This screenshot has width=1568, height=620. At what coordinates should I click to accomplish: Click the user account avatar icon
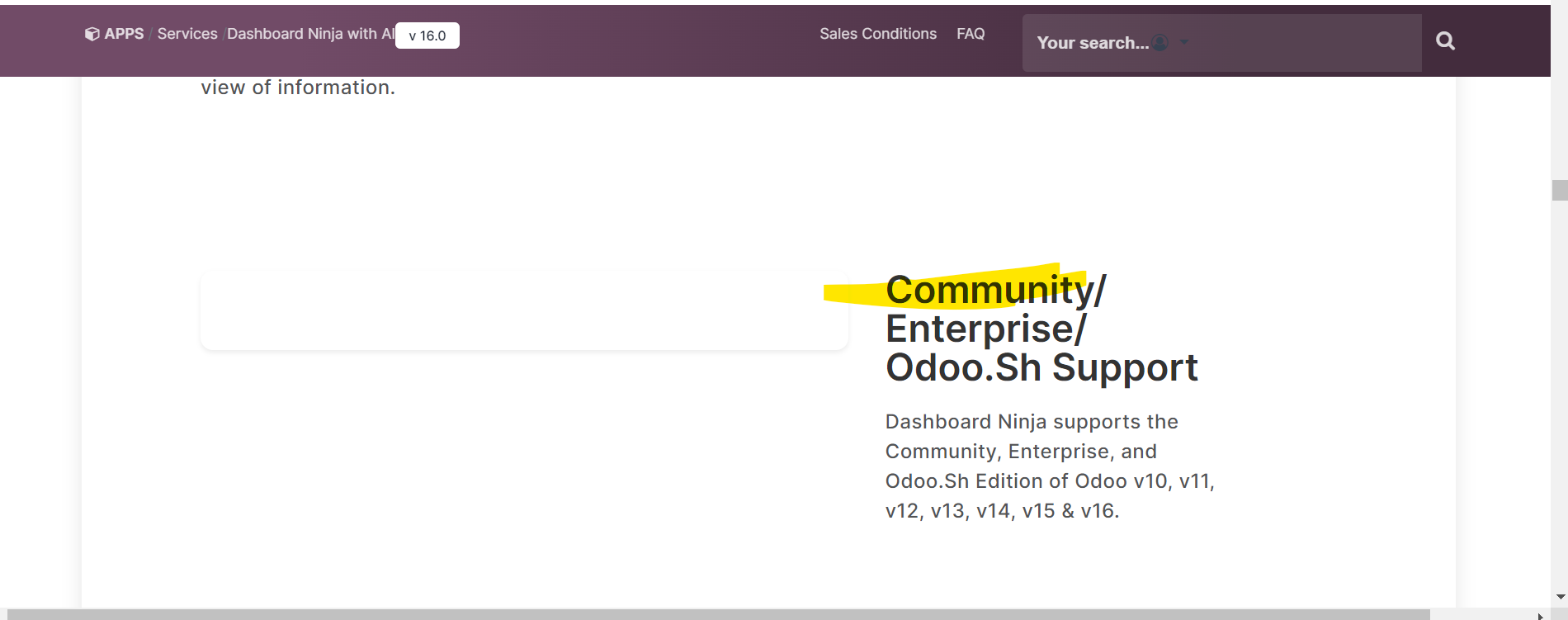[1159, 42]
